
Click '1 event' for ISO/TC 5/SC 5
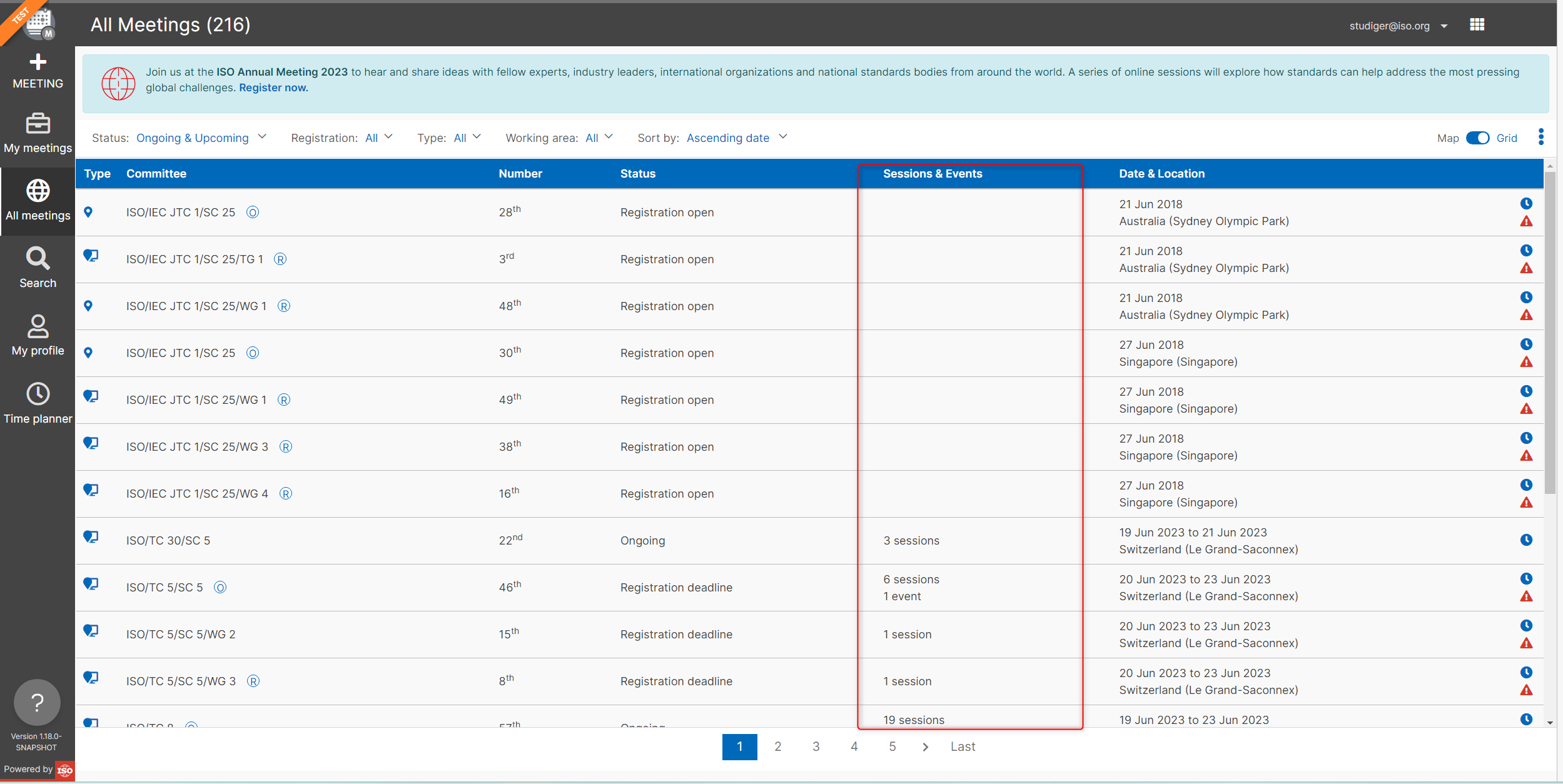[x=902, y=596]
